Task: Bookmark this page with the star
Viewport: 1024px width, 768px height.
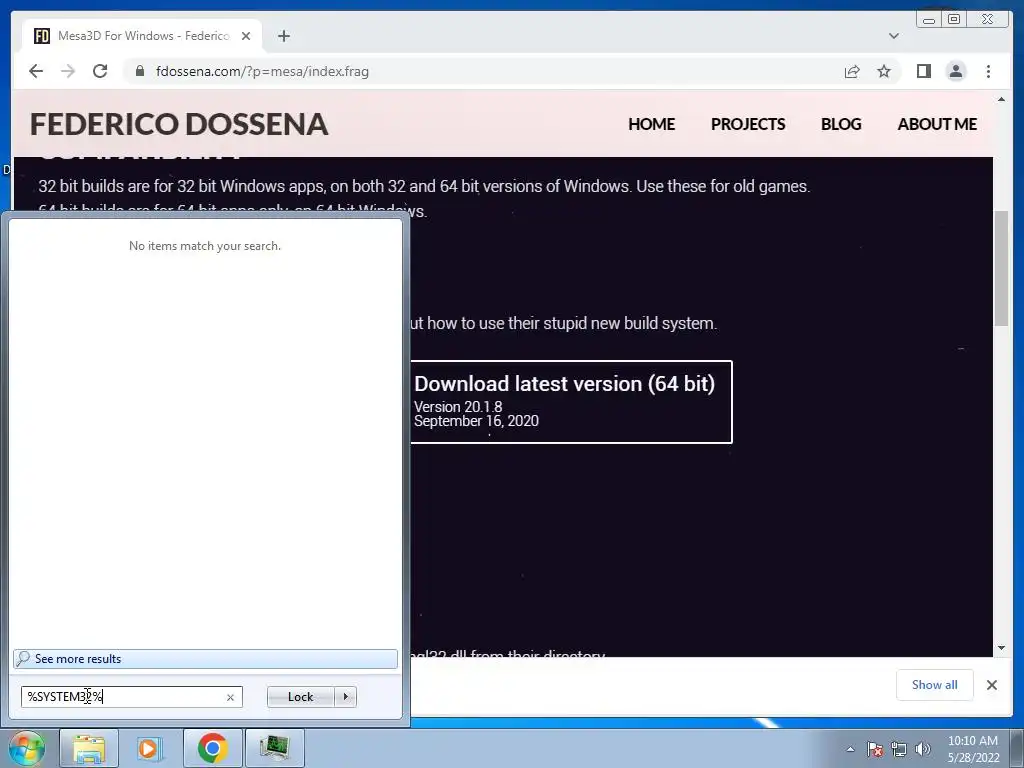Action: pos(884,71)
